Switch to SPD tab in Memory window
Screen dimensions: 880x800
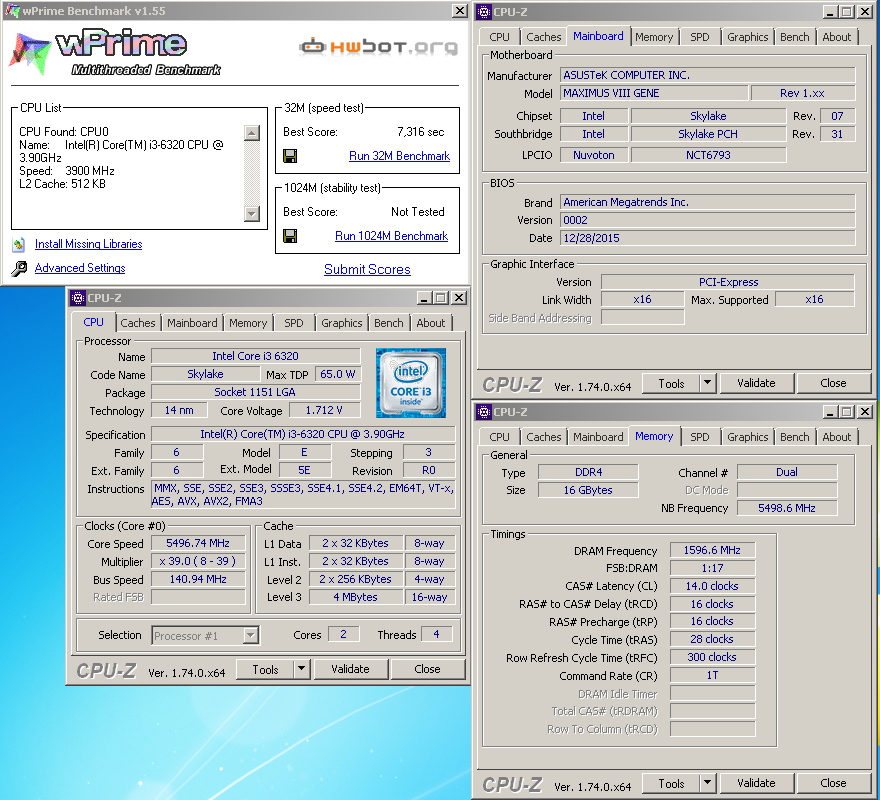[699, 437]
